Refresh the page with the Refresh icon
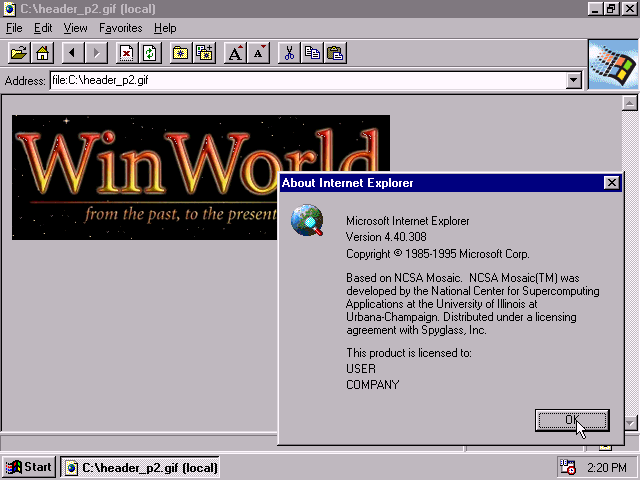This screenshot has height=480, width=640. point(150,53)
